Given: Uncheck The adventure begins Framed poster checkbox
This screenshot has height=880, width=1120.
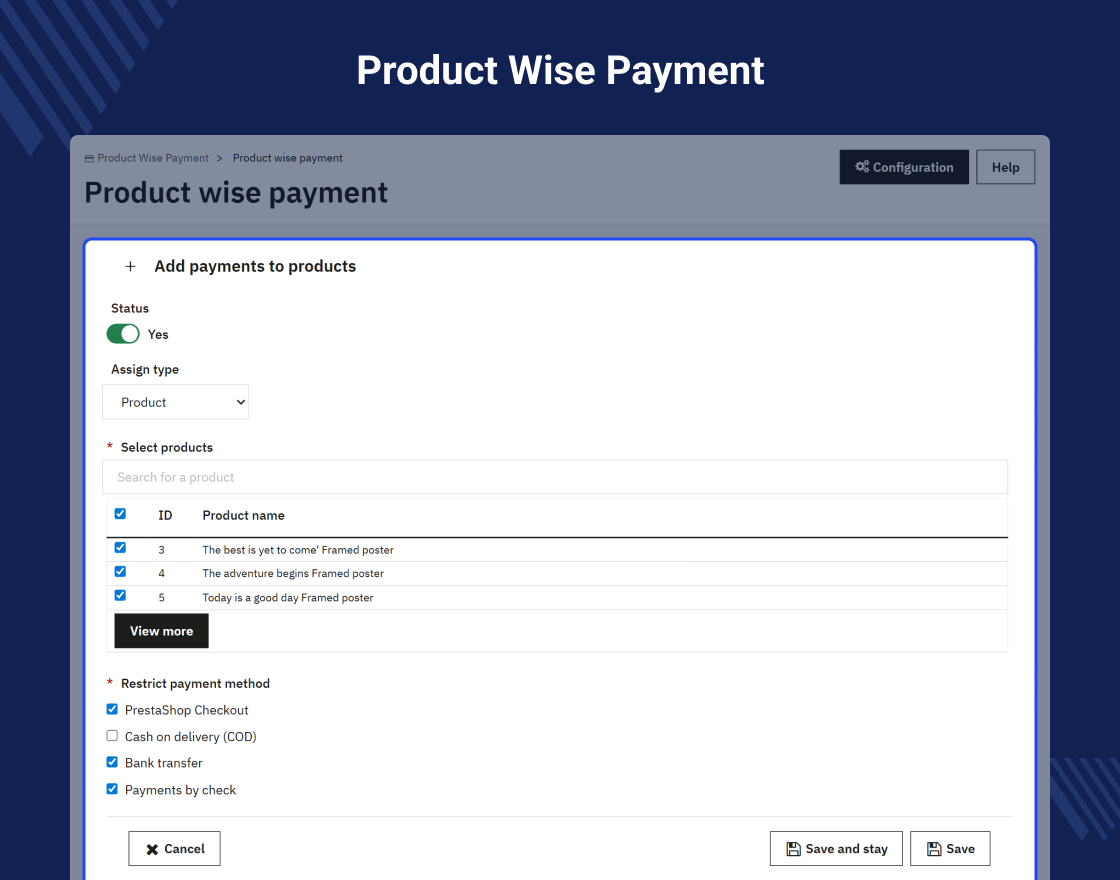Looking at the screenshot, I should coord(120,571).
